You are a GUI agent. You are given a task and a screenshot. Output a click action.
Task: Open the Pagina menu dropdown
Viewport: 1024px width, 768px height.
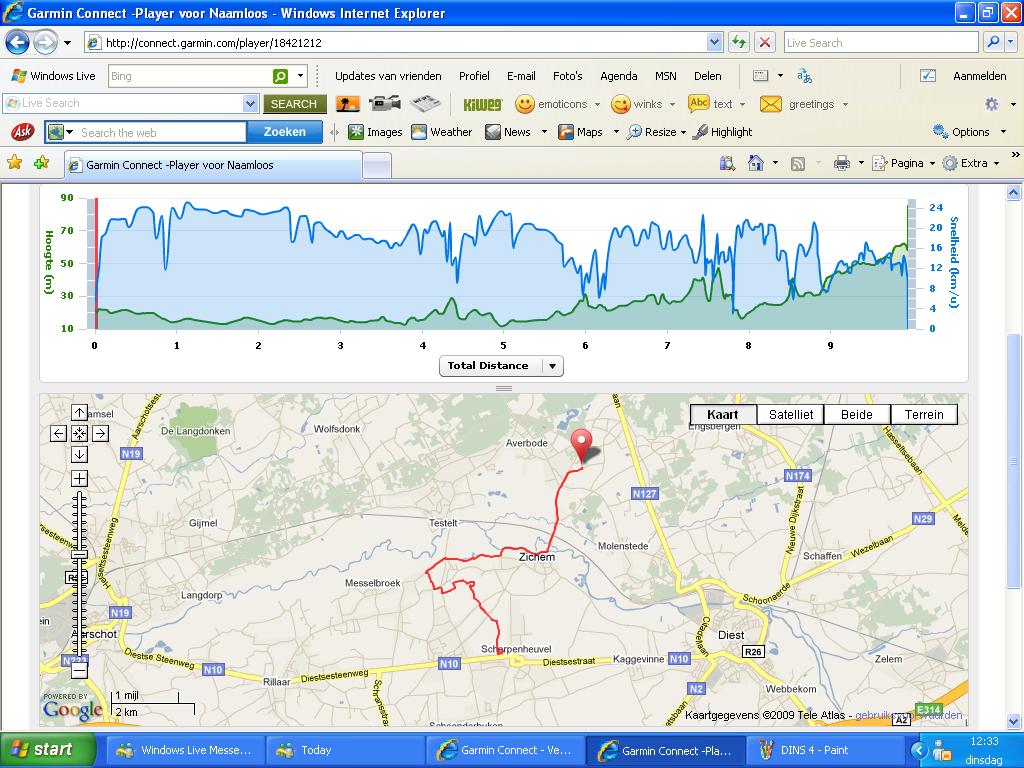tap(932, 163)
